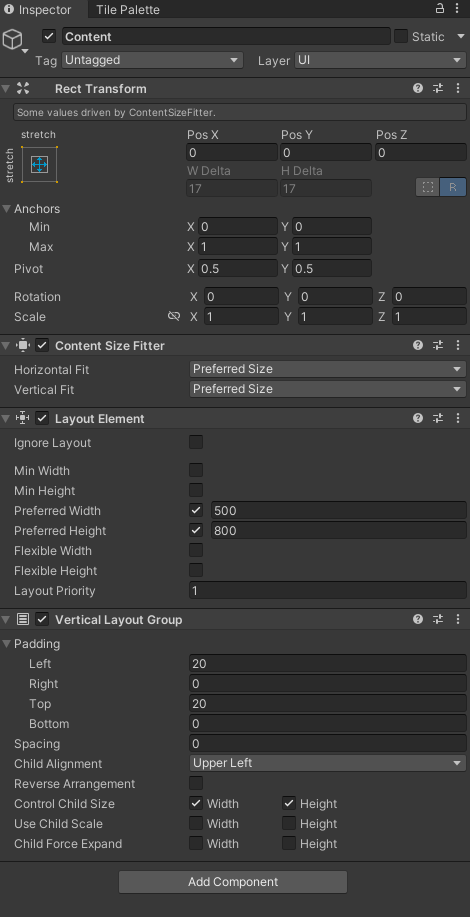Switch to the Tile Palette tab
The height and width of the screenshot is (917, 470).
pos(127,9)
